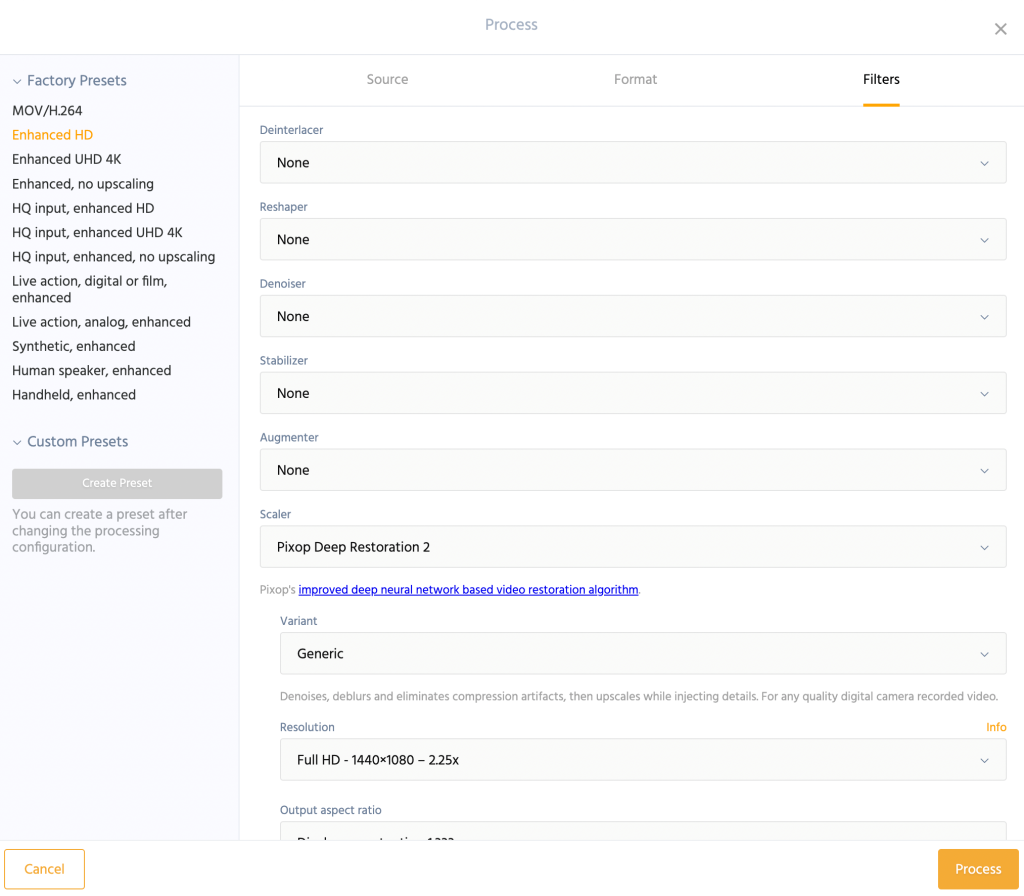Open the Stabilizer dropdown
The image size is (1024, 896).
click(632, 394)
